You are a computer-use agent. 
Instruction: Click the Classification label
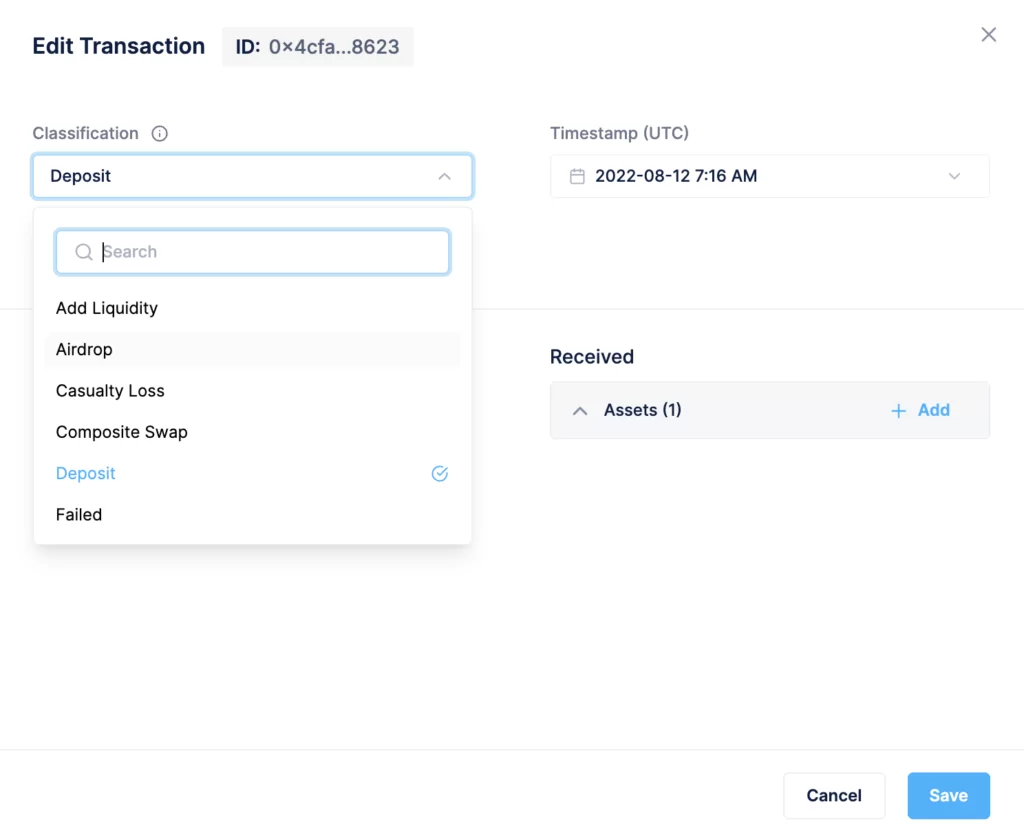click(x=86, y=133)
